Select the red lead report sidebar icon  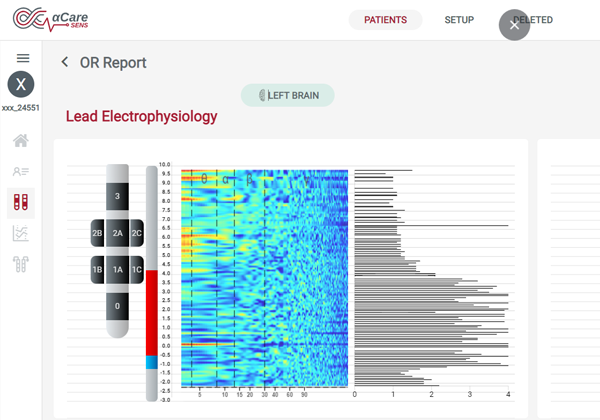(x=21, y=203)
